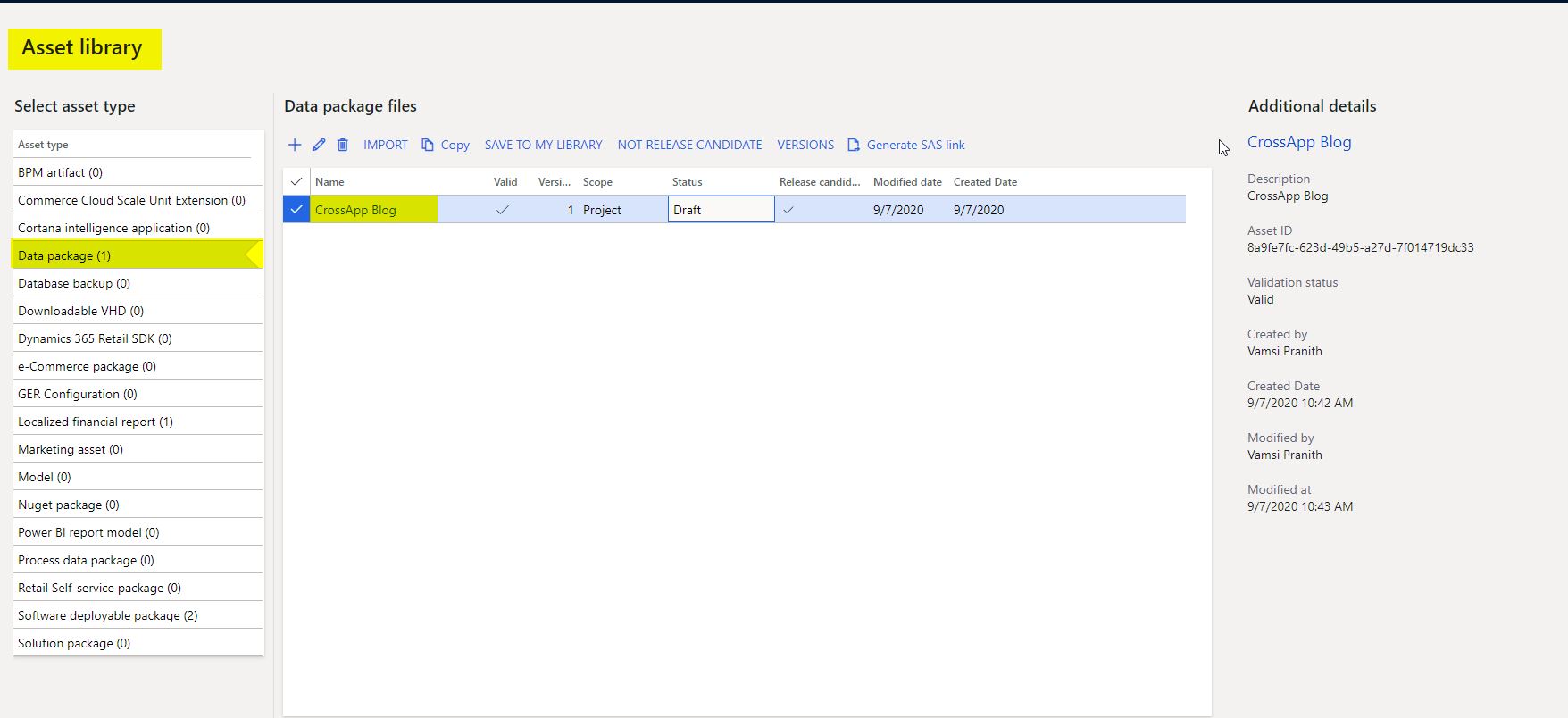Image resolution: width=1568 pixels, height=718 pixels.
Task: Click NOT RELEASE CANDIDATE button
Action: pos(689,145)
